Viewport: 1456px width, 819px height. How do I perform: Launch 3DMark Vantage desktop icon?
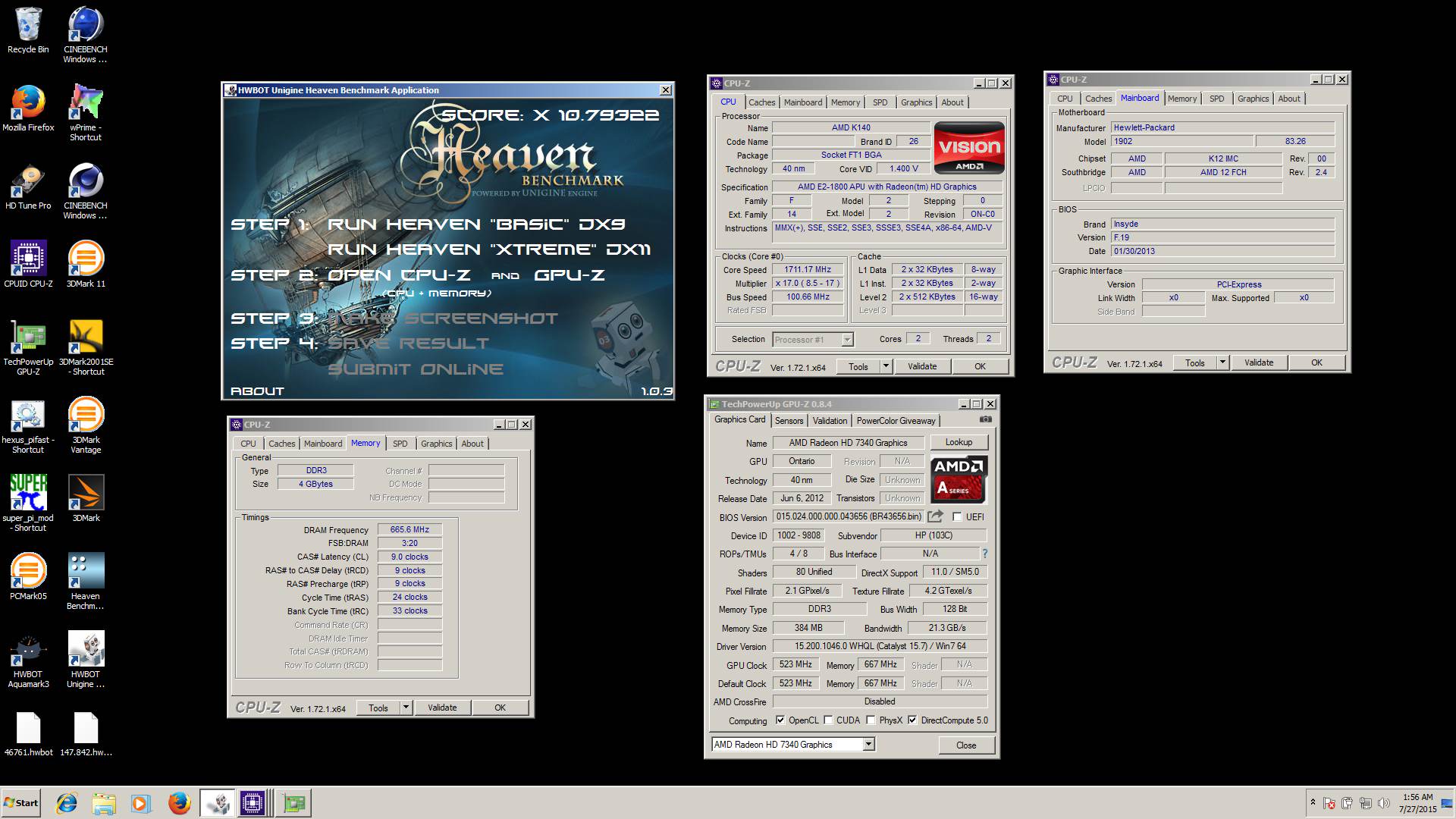86,425
